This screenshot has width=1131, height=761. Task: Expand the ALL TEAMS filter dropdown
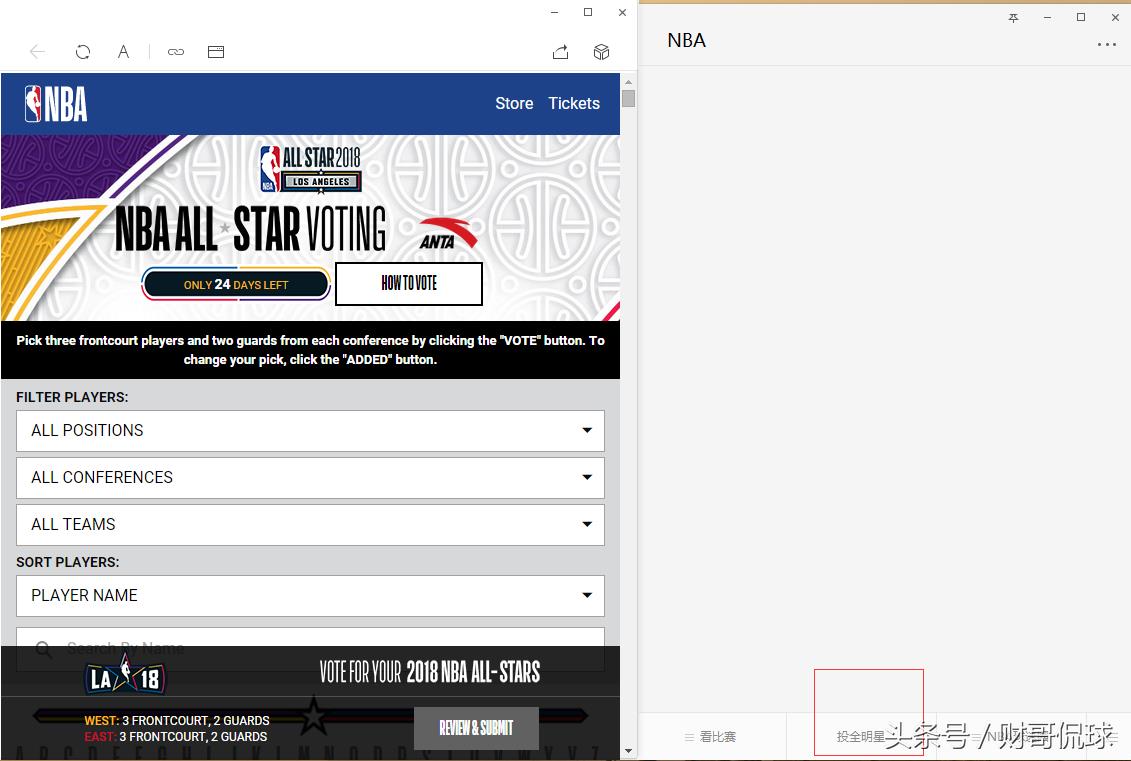pyautogui.click(x=310, y=524)
